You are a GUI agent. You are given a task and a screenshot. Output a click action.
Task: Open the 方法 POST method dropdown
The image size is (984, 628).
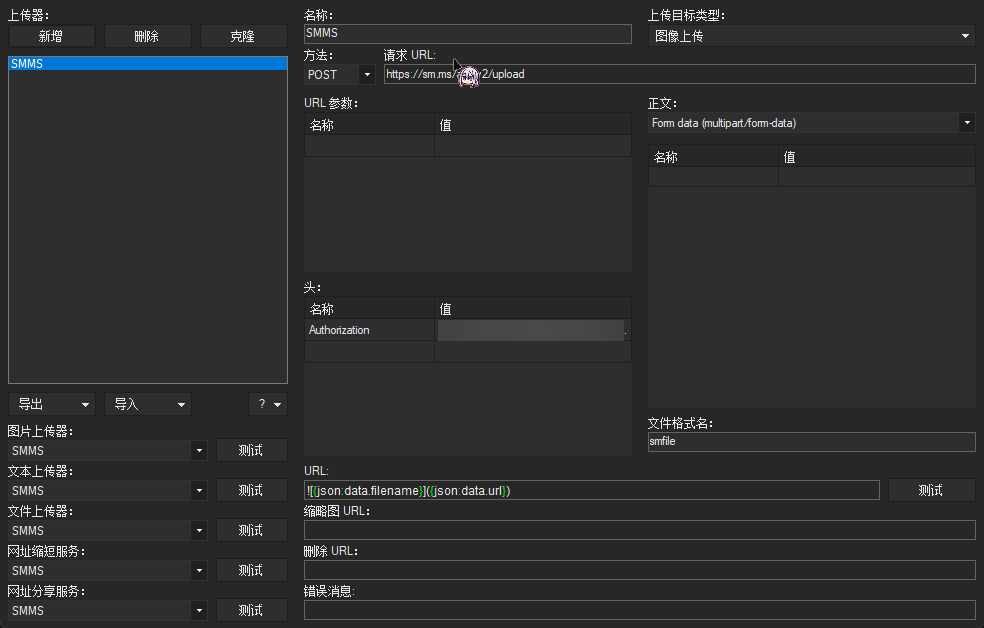tap(339, 75)
